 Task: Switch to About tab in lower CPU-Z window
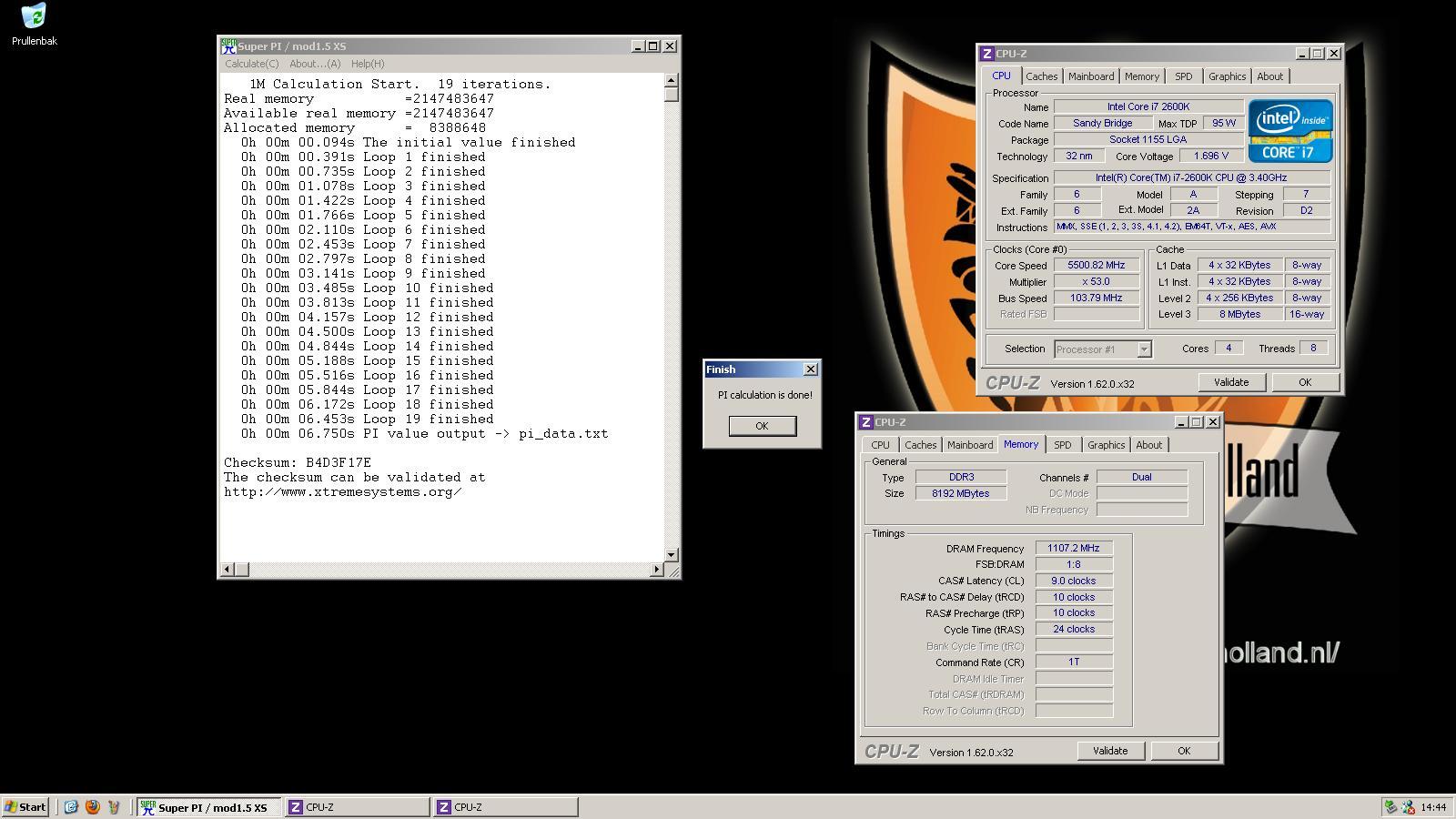pyautogui.click(x=1149, y=445)
